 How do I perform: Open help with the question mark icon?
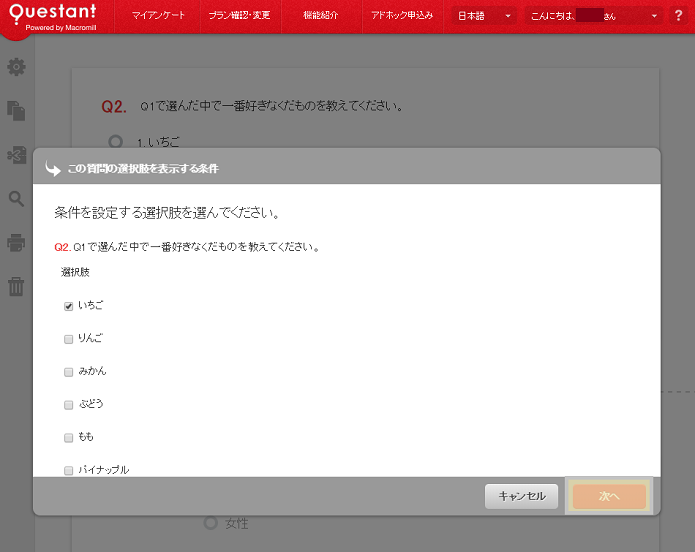681,16
